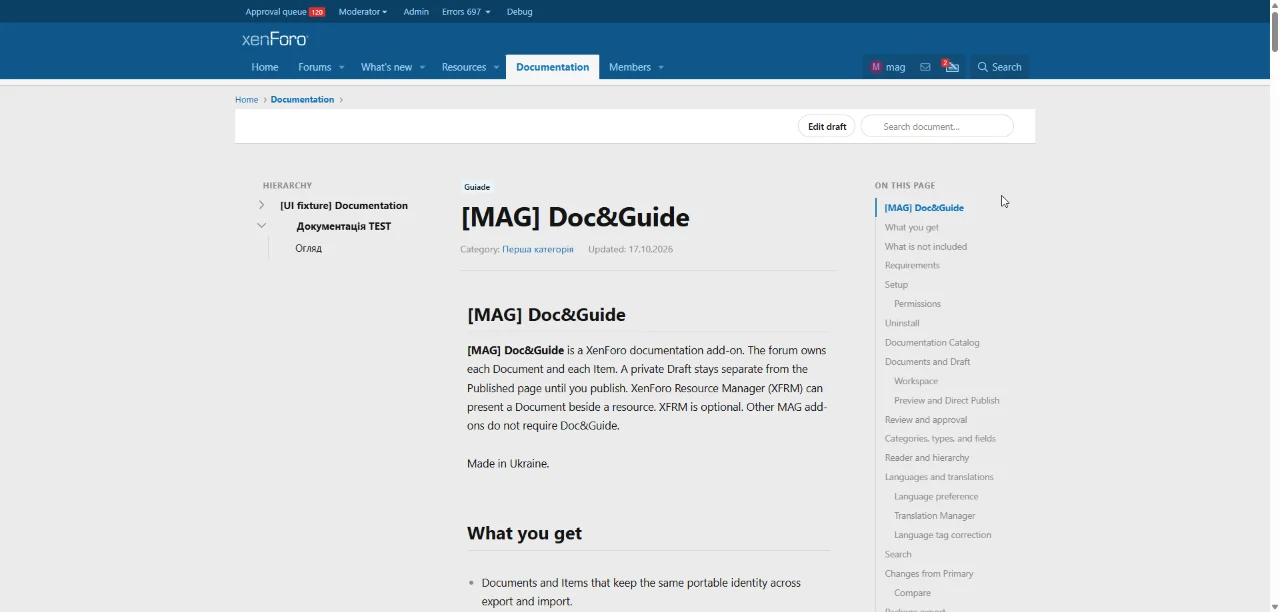Viewport: 1280px width, 612px height.
Task: Click the Home breadcrumb link
Action: pyautogui.click(x=246, y=100)
